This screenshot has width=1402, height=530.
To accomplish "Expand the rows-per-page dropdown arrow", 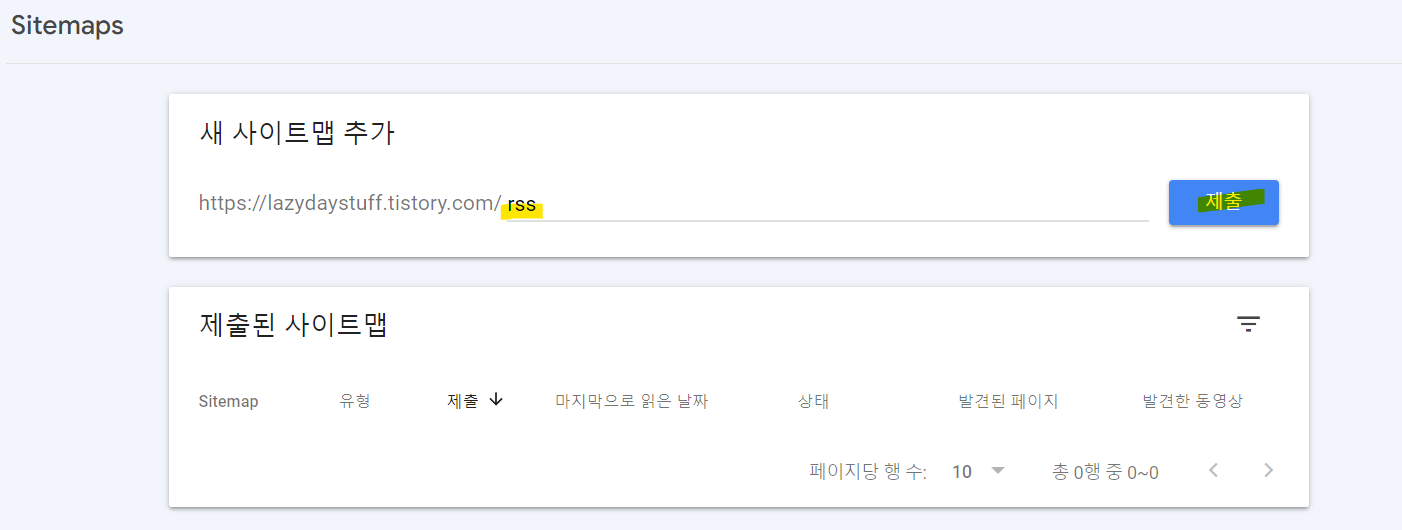I will (x=996, y=471).
